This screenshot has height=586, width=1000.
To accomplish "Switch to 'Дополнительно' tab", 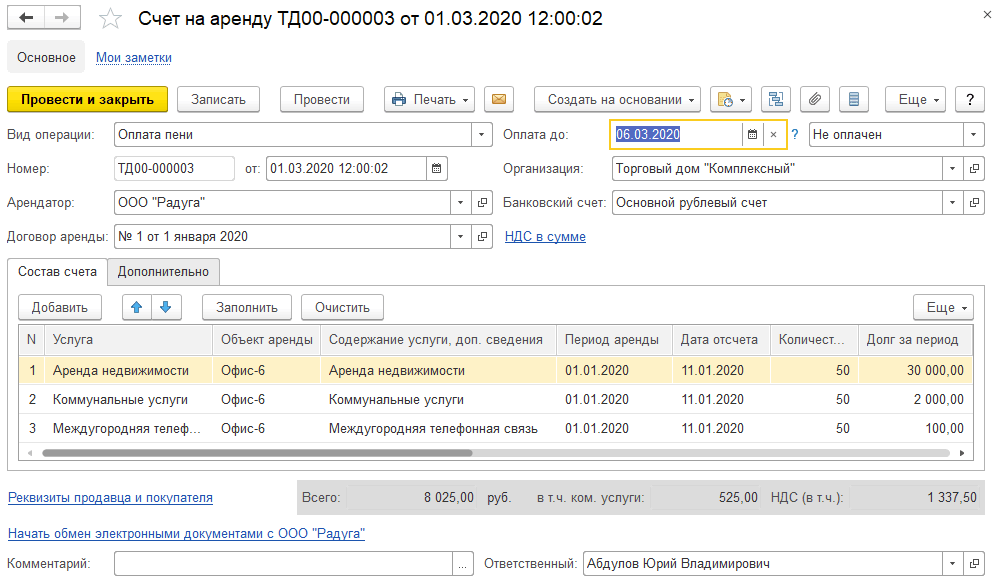I will tap(163, 272).
